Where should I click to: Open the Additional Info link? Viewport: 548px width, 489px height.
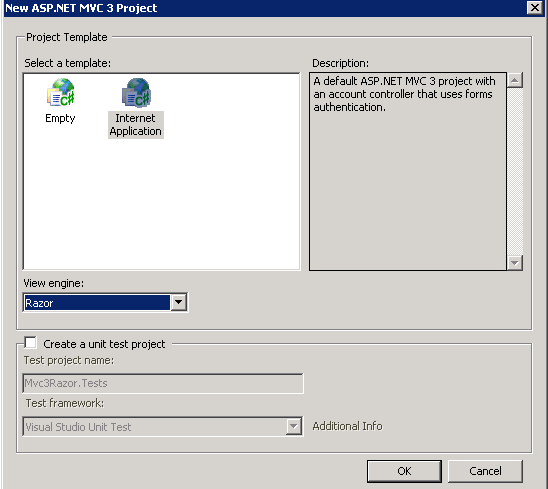pos(347,426)
